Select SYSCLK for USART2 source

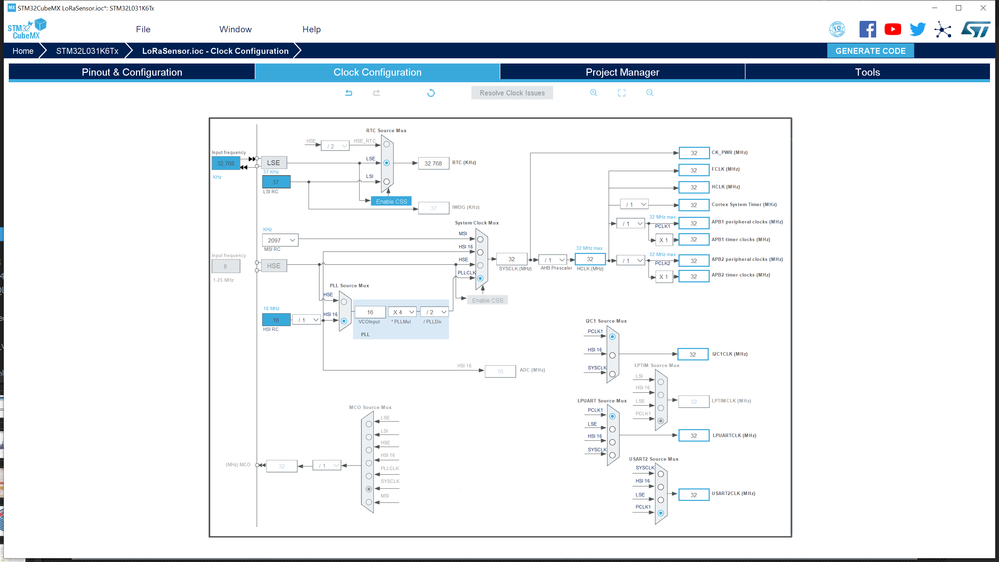click(x=661, y=474)
